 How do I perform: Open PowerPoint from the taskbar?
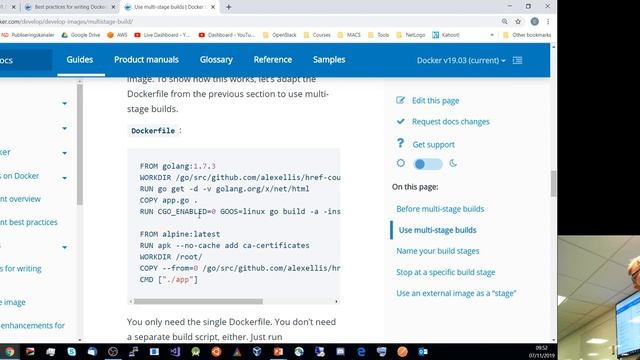point(278,351)
